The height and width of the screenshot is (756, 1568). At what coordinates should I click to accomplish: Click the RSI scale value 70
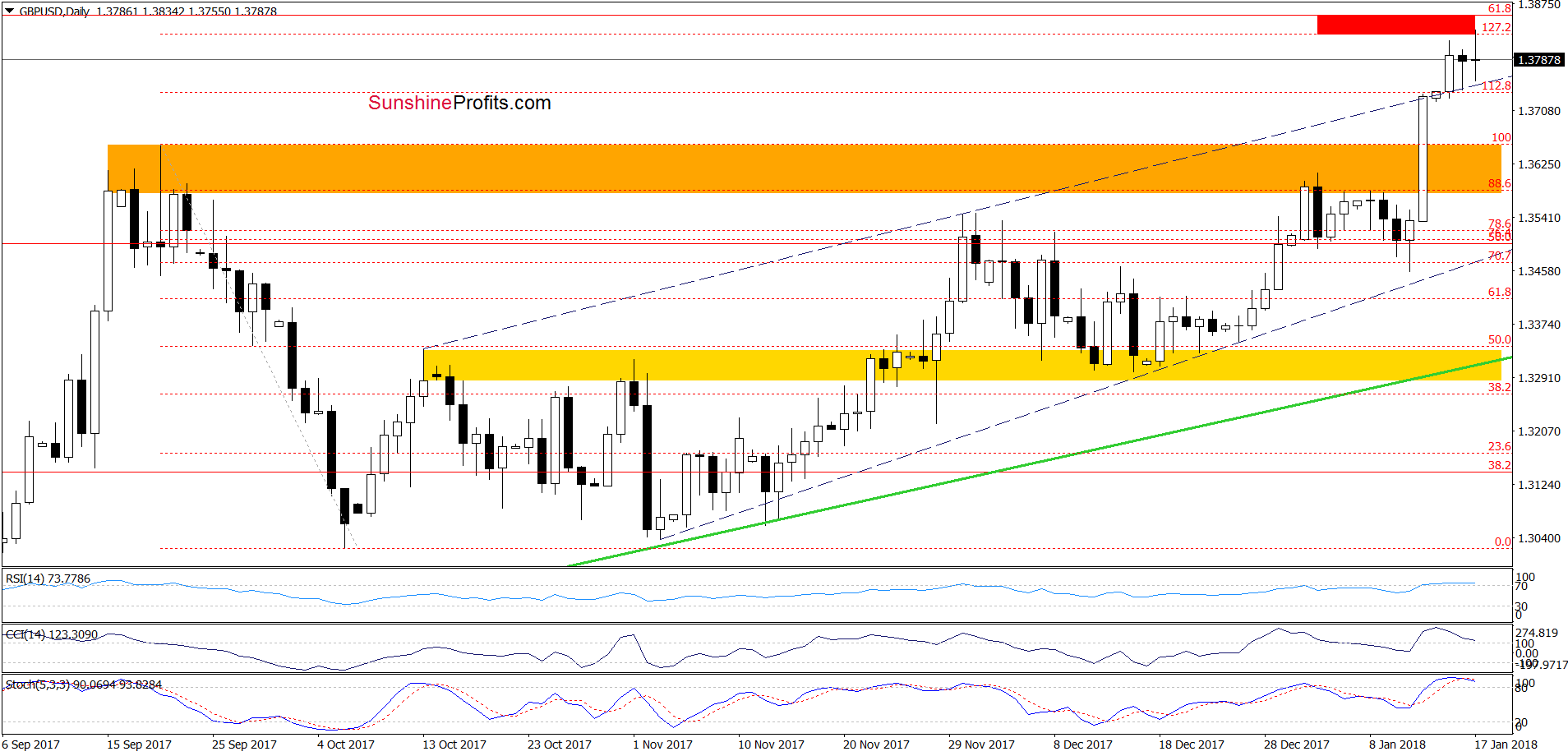click(1522, 586)
